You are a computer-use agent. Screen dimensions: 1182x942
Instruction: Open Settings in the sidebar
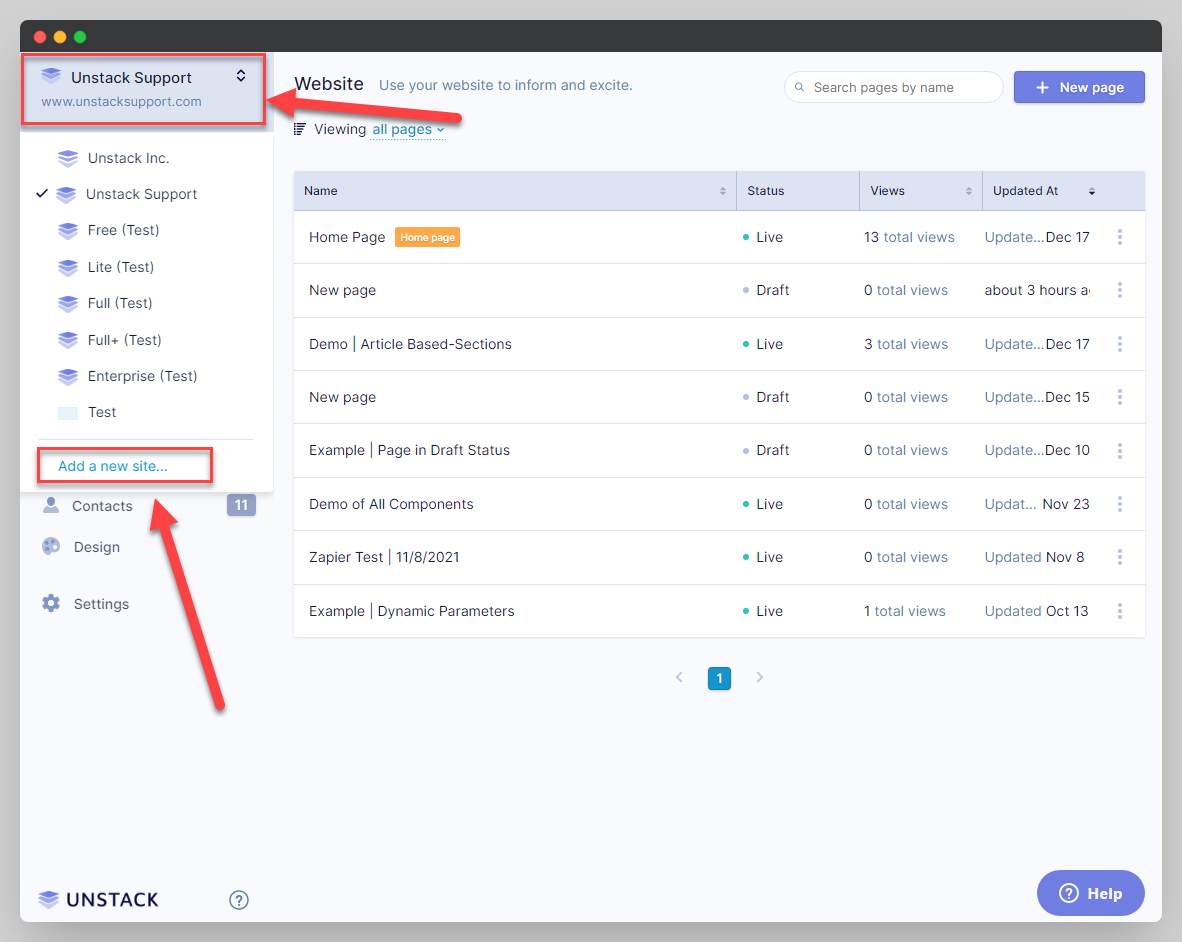[x=101, y=604]
